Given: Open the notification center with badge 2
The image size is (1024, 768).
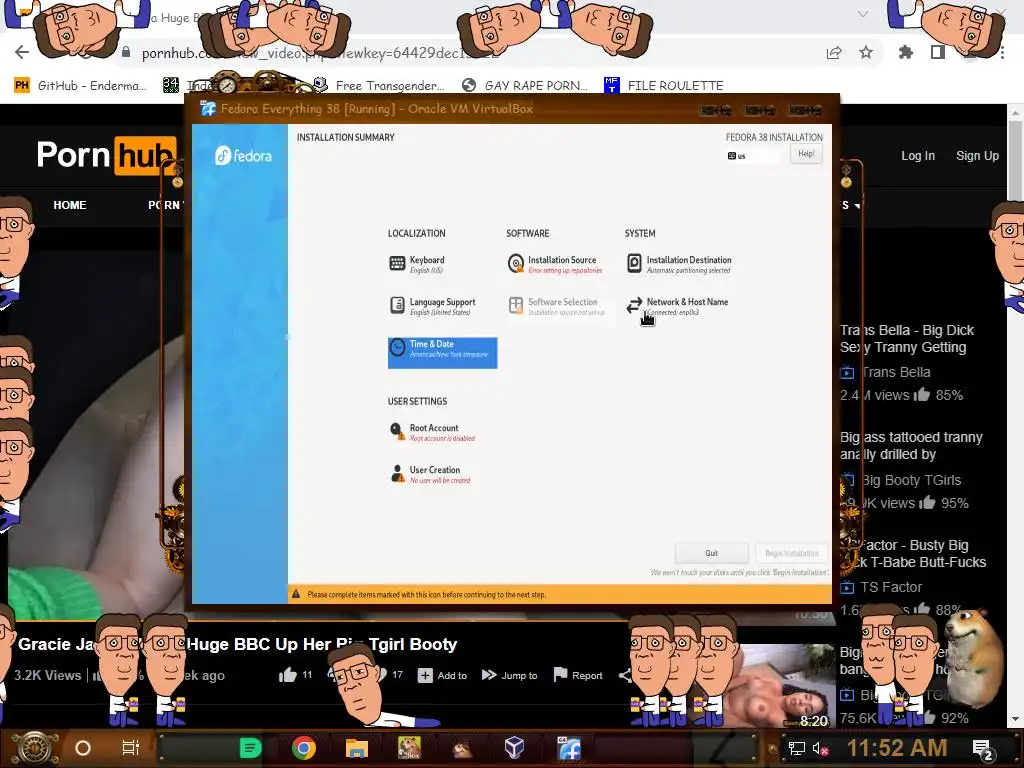Looking at the screenshot, I should (983, 750).
